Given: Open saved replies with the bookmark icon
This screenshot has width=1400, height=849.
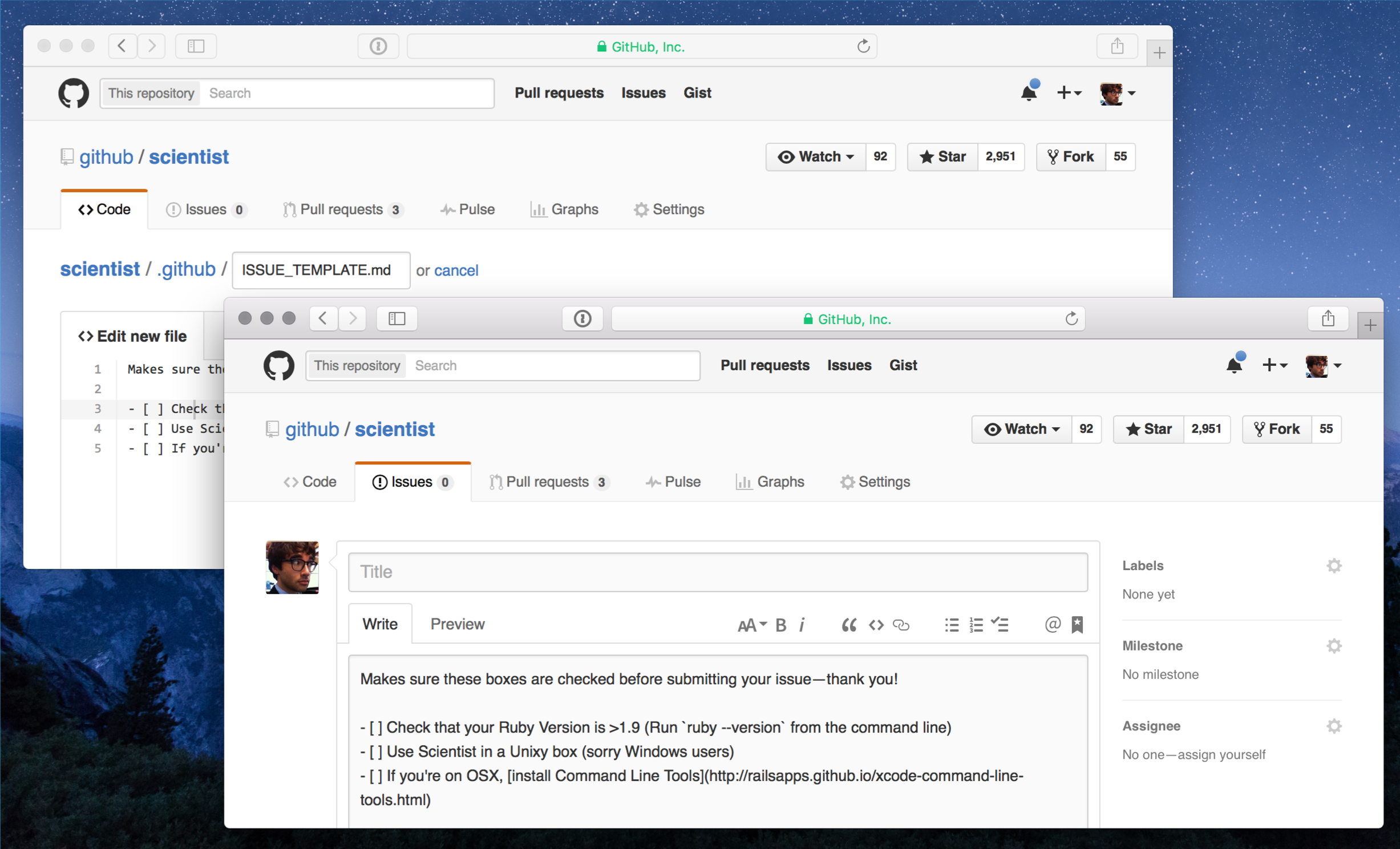Looking at the screenshot, I should tap(1077, 625).
